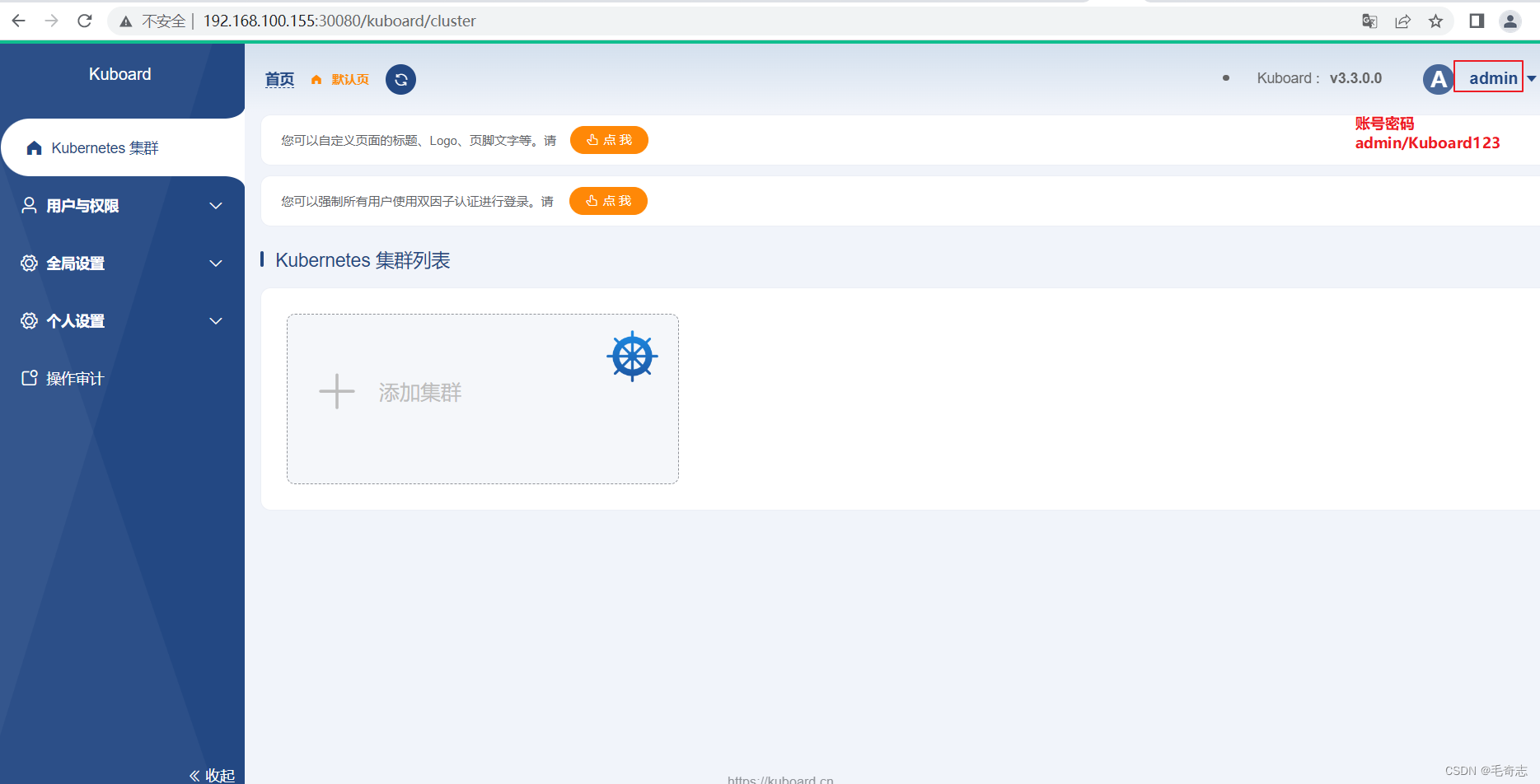Open the 操作审计 menu item
Viewport: 1540px width, 784px height.
[x=122, y=378]
